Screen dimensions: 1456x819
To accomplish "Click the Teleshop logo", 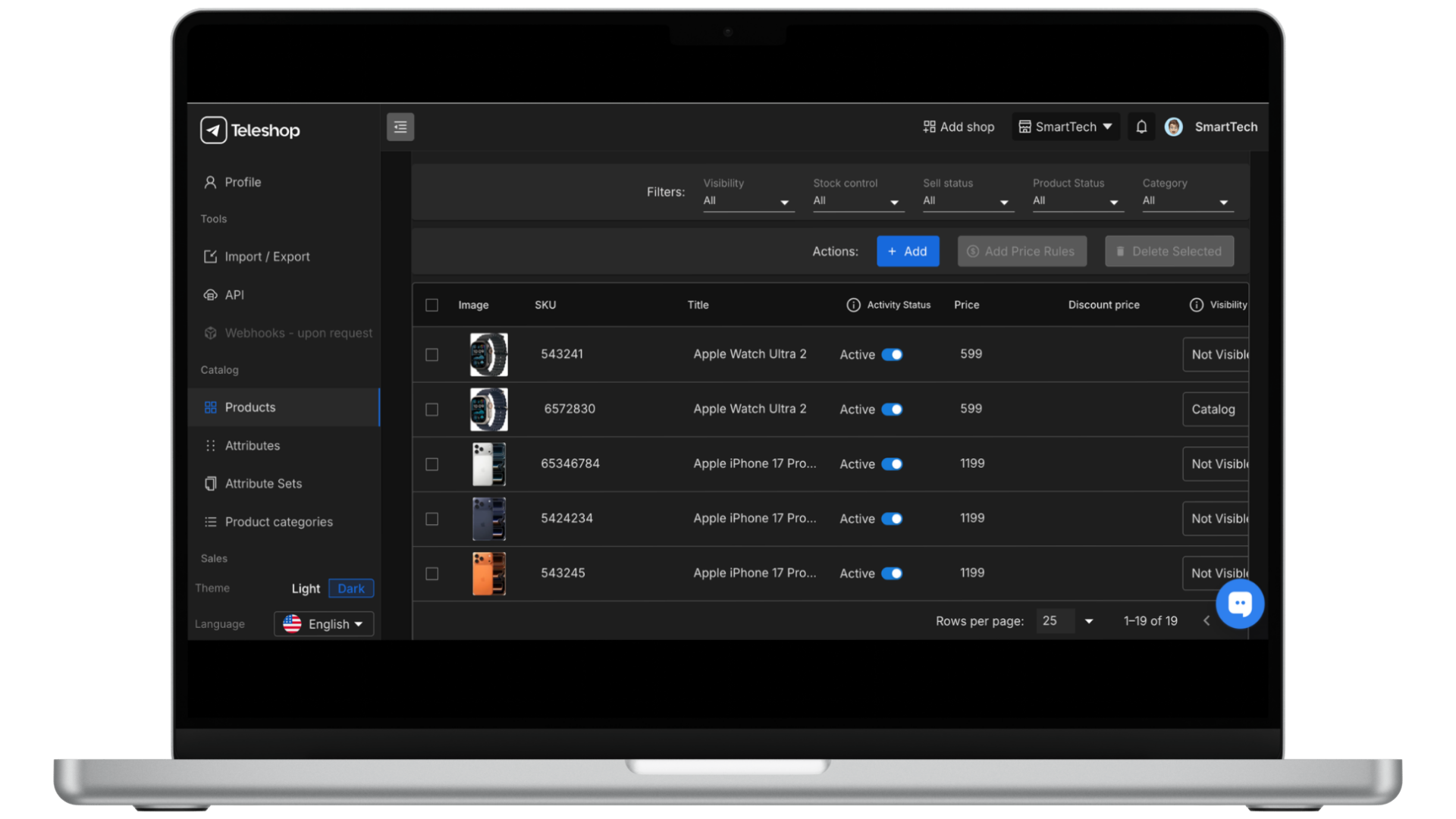I will [250, 130].
